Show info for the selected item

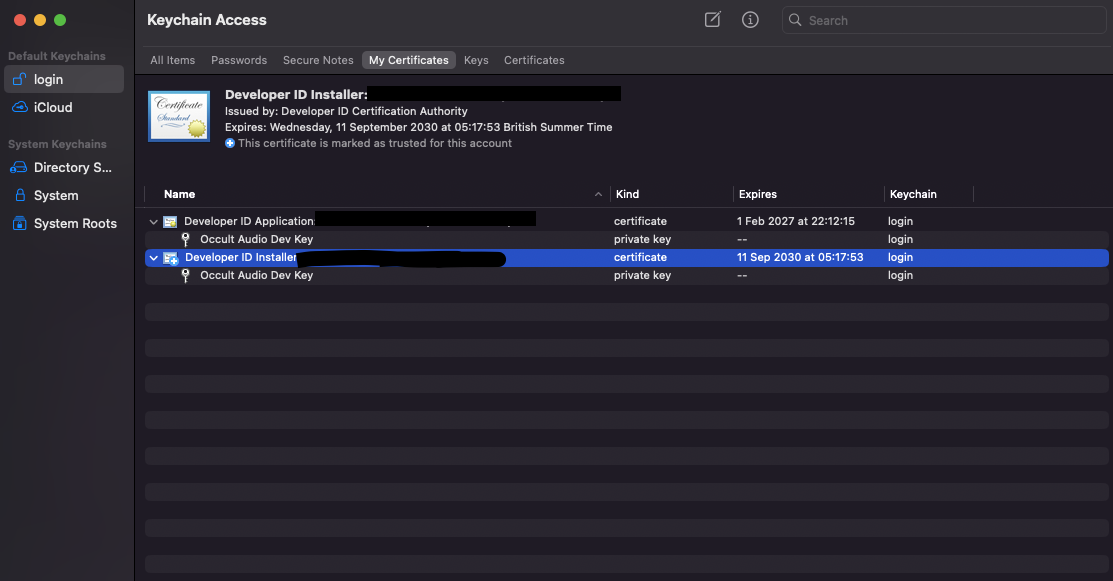[x=750, y=20]
